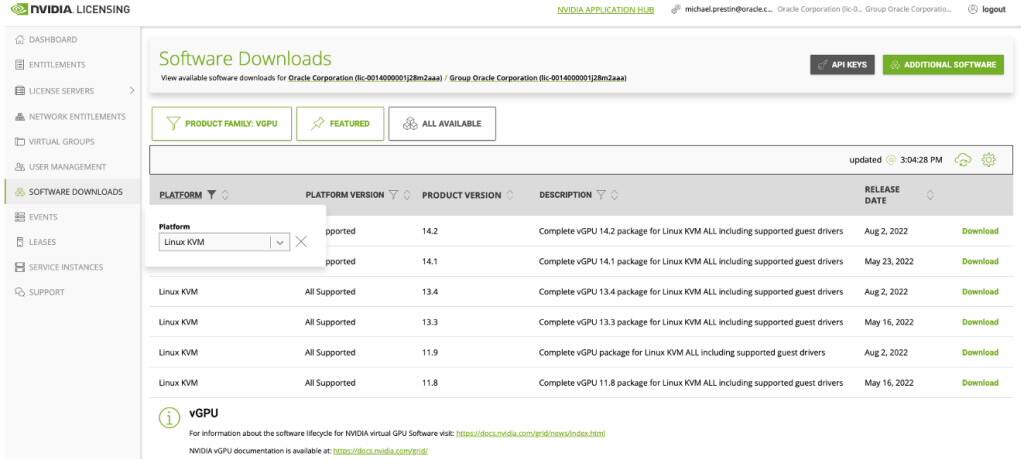Download the vGPU 13.4 package

pyautogui.click(x=980, y=292)
